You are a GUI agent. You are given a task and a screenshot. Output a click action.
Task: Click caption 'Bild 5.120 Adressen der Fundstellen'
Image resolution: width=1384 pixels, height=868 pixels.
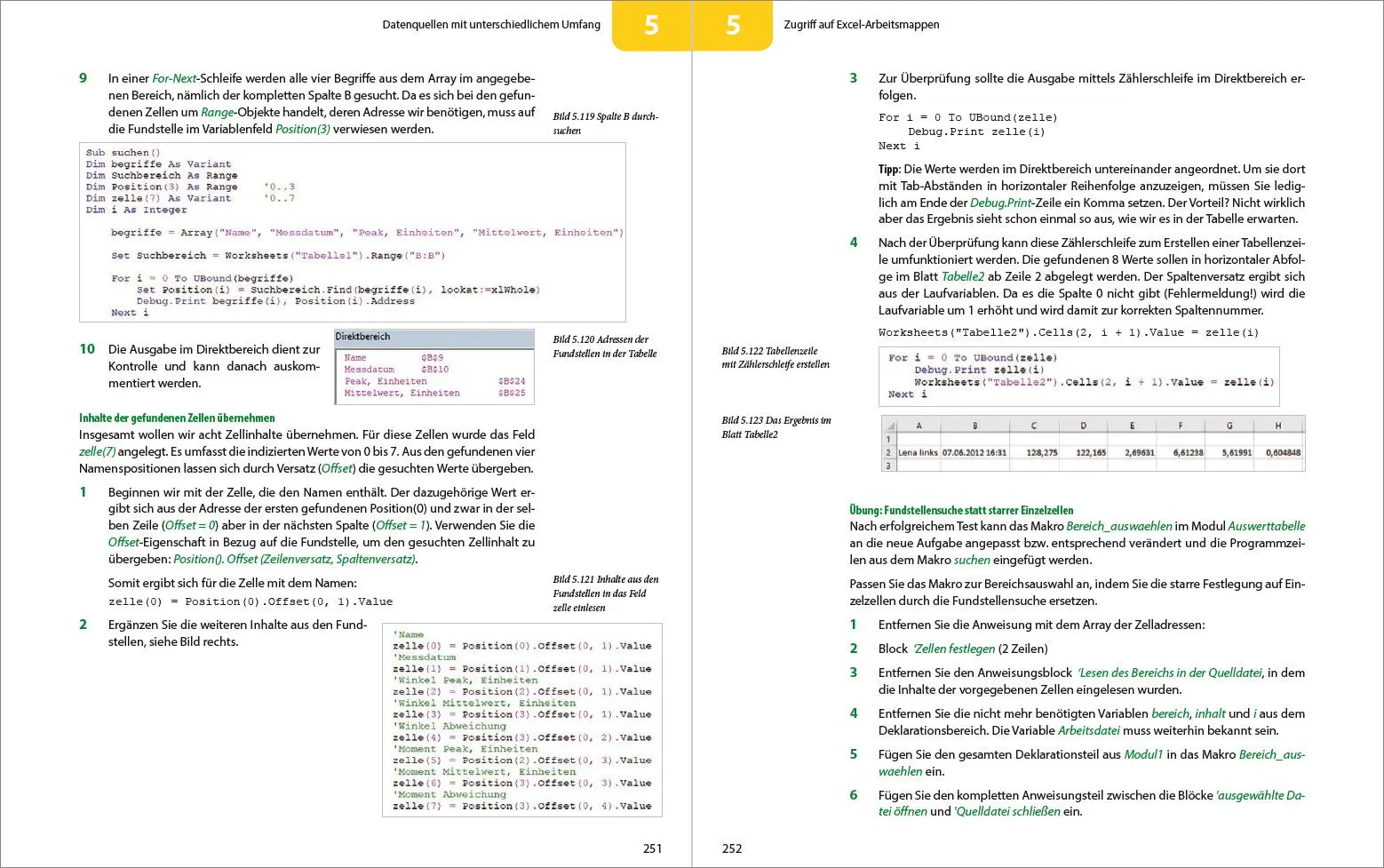point(604,346)
